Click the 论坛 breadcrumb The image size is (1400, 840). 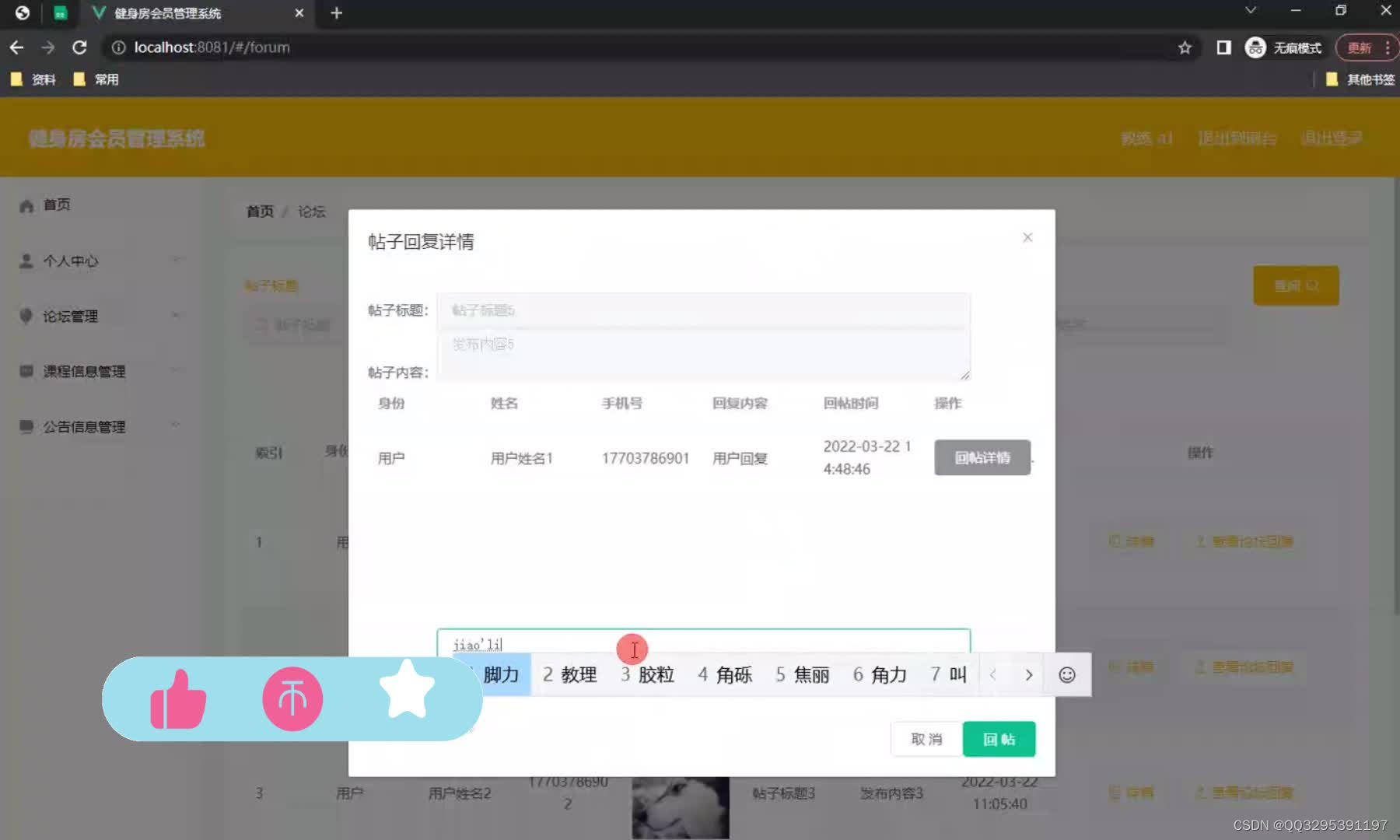[311, 211]
